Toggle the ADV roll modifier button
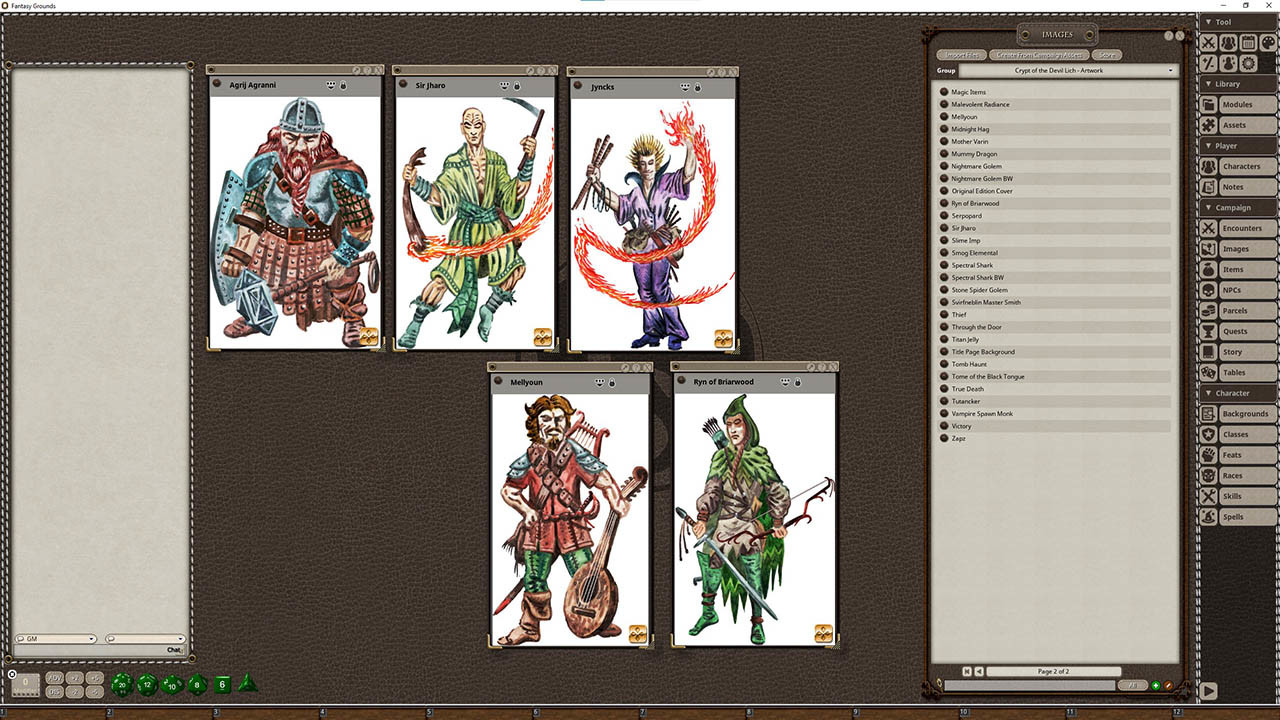This screenshot has width=1280, height=720. [55, 678]
